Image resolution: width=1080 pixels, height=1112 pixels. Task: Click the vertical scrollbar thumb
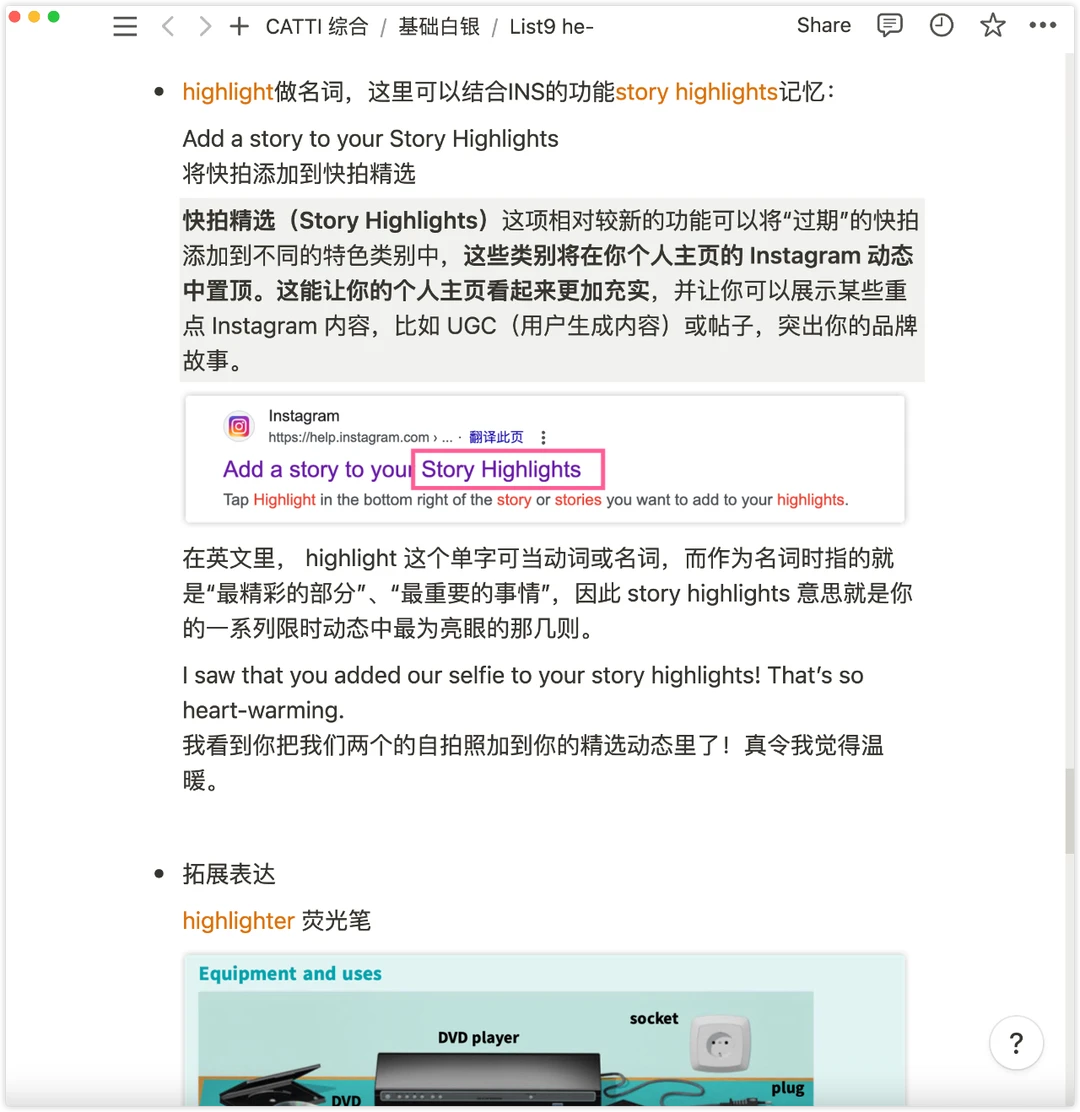coord(1069,811)
